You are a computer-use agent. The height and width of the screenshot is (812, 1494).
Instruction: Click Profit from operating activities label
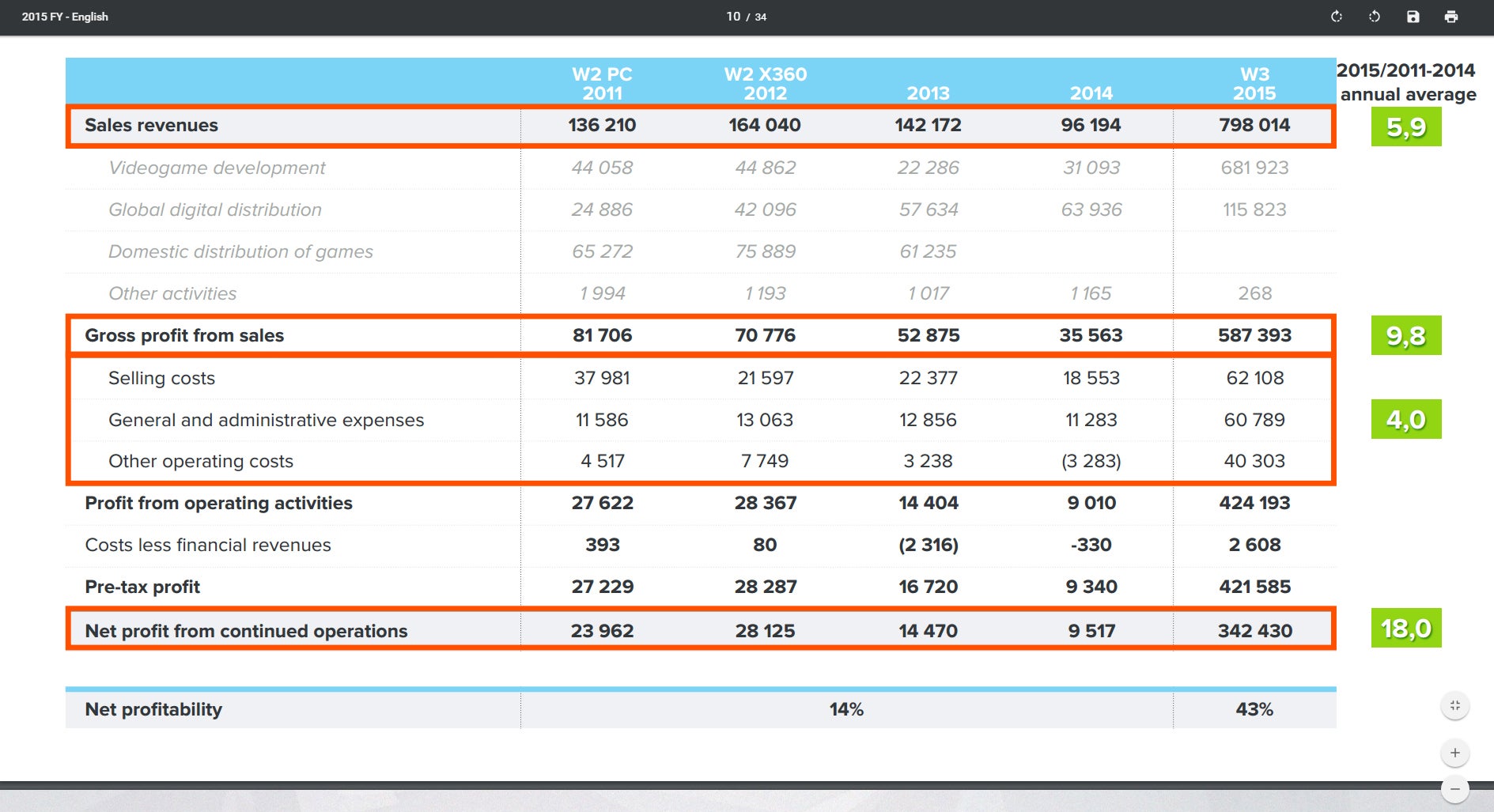218,503
